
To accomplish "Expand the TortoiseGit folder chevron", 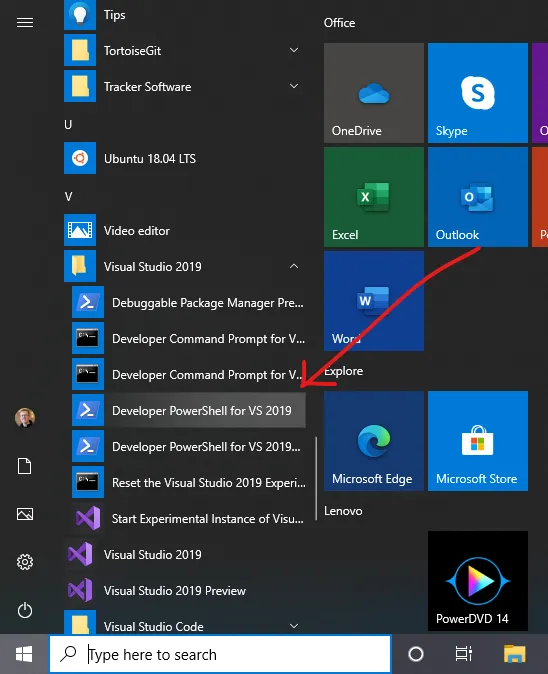I will tap(294, 50).
